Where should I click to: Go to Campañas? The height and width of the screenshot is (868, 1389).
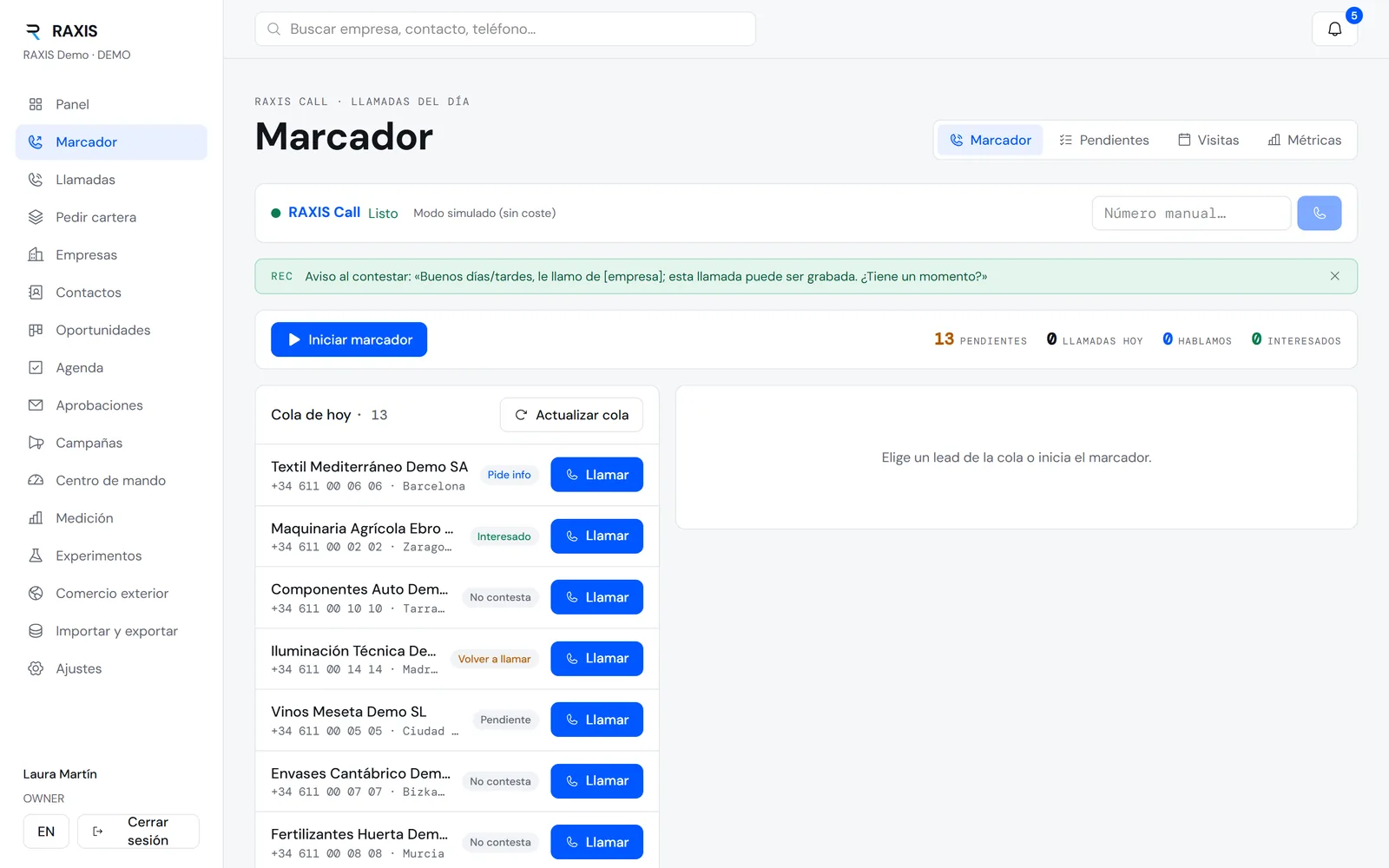pos(111,443)
